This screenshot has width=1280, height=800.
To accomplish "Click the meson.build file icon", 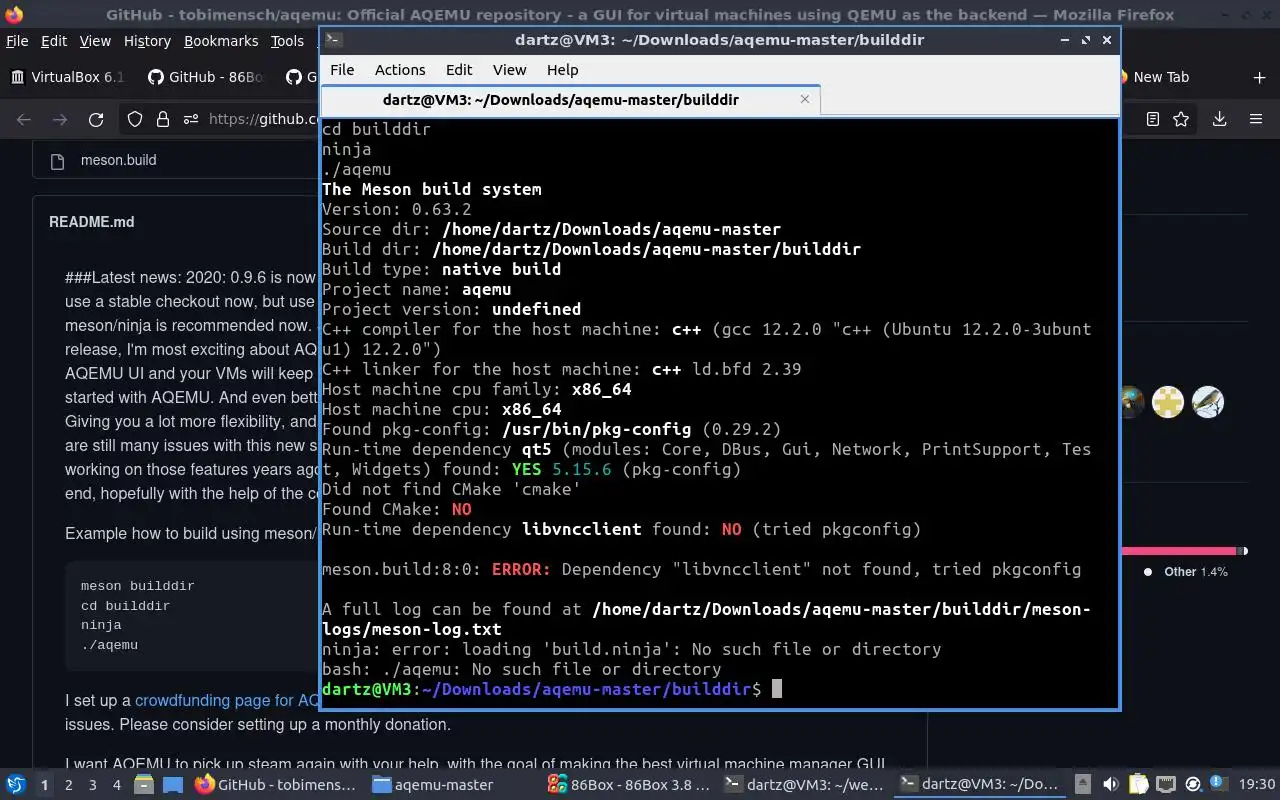I will pyautogui.click(x=58, y=160).
